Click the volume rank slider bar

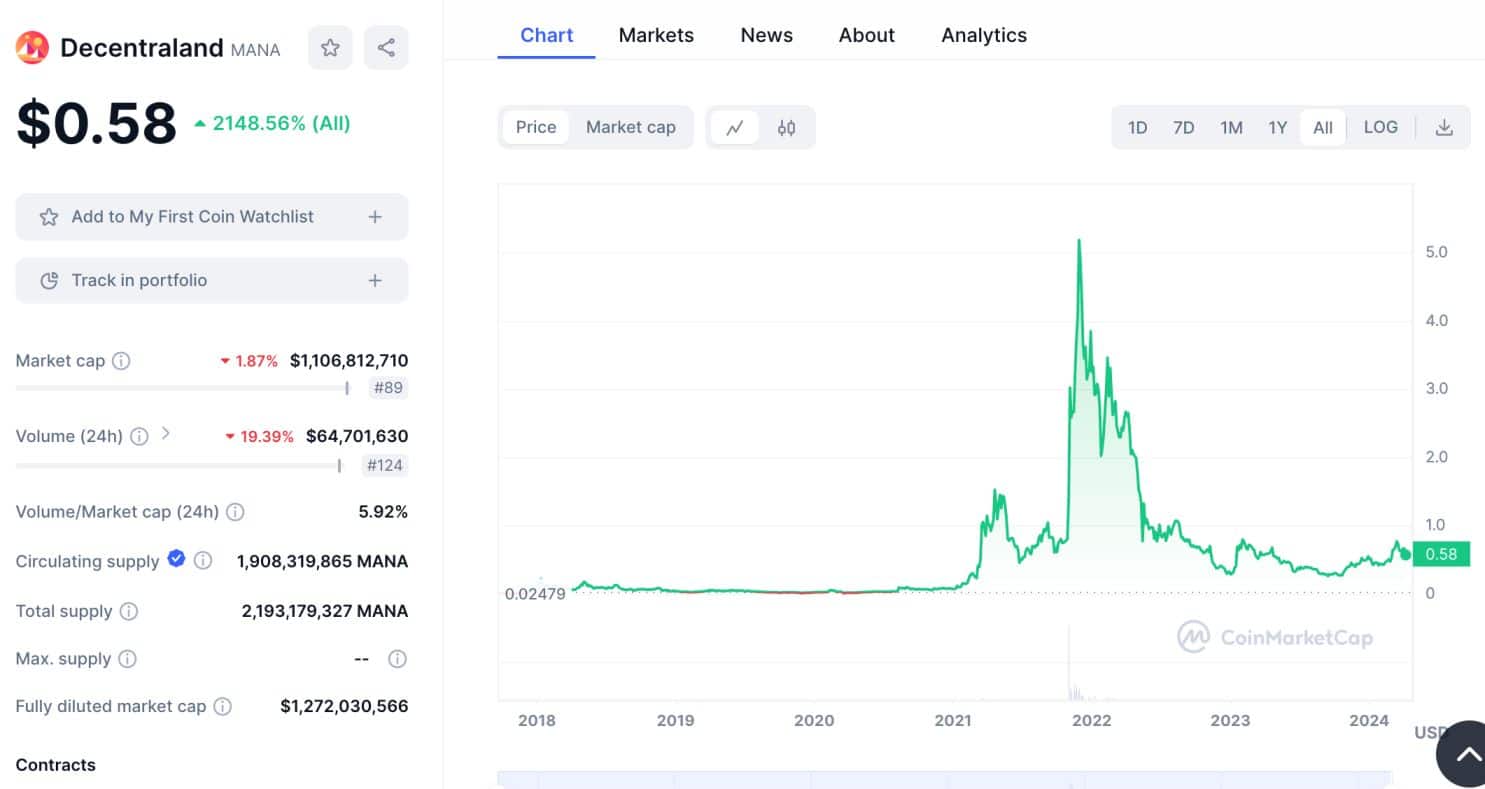click(179, 465)
